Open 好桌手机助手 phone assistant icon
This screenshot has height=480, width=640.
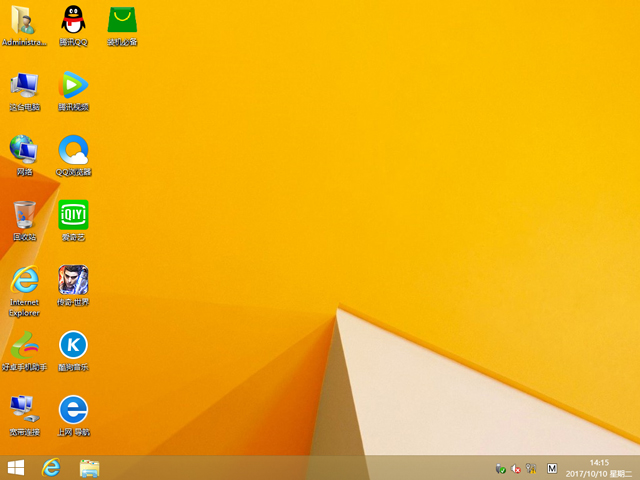24,345
